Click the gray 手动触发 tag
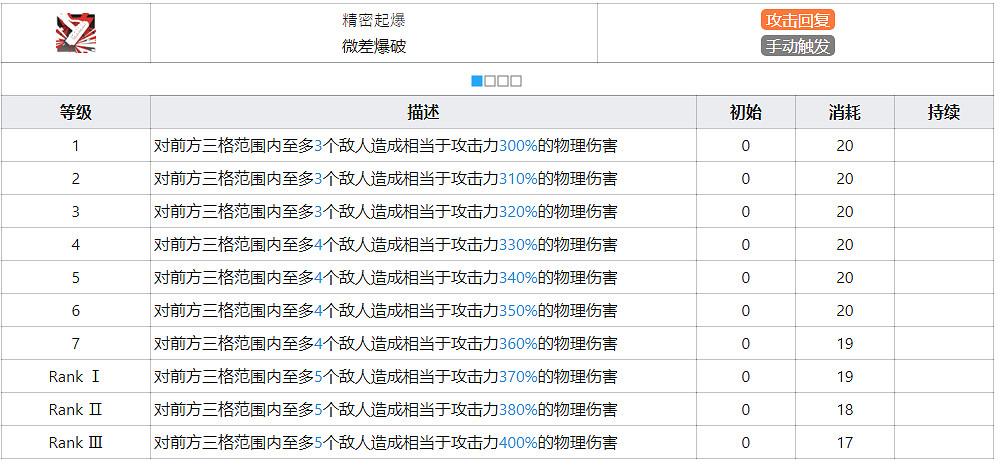This screenshot has height=465, width=1000. 798,46
